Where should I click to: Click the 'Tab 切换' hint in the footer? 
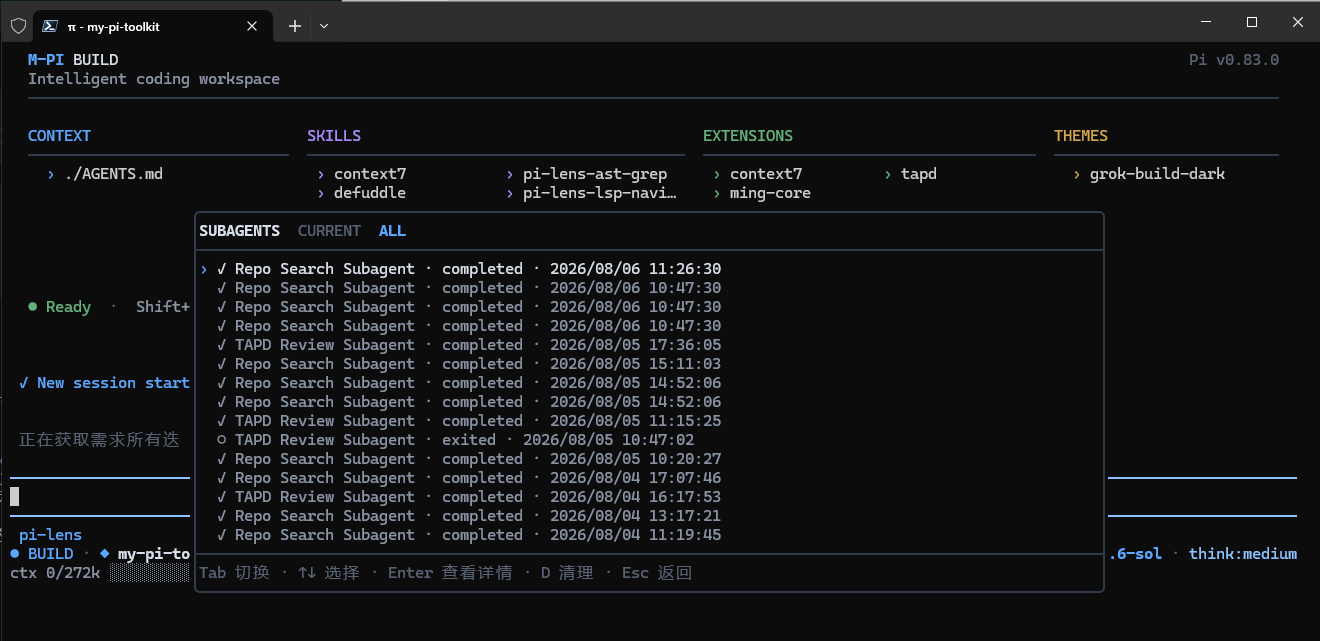coord(235,573)
